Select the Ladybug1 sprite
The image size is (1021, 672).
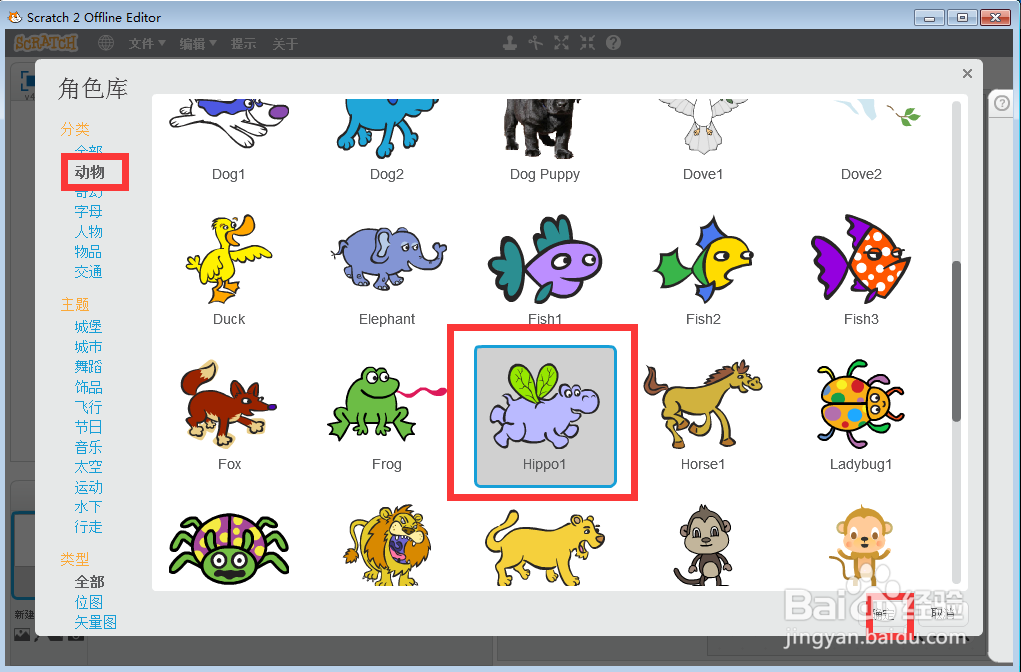pyautogui.click(x=861, y=415)
